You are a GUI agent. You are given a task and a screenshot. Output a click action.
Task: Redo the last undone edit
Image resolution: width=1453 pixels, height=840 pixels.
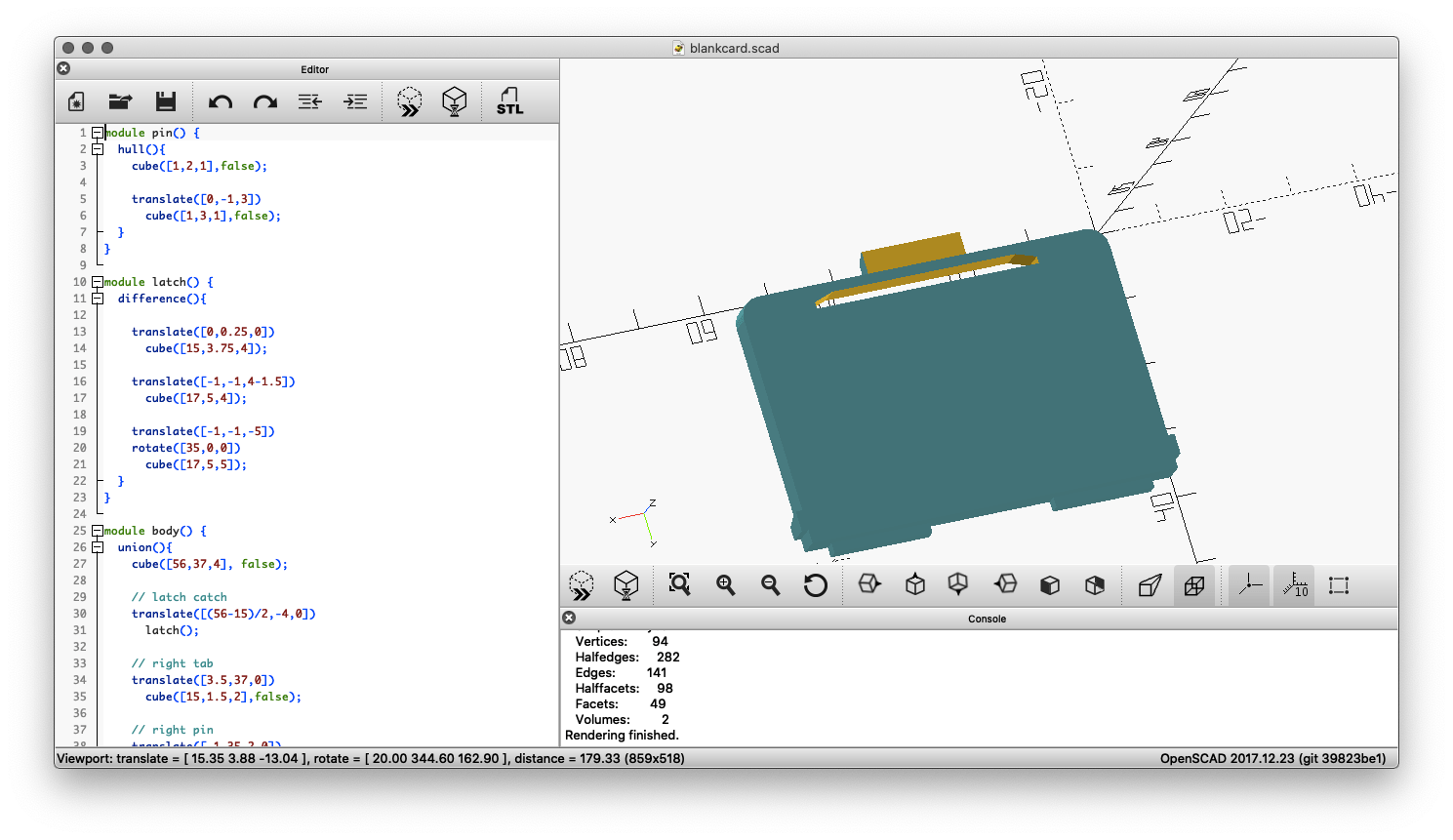[x=265, y=101]
